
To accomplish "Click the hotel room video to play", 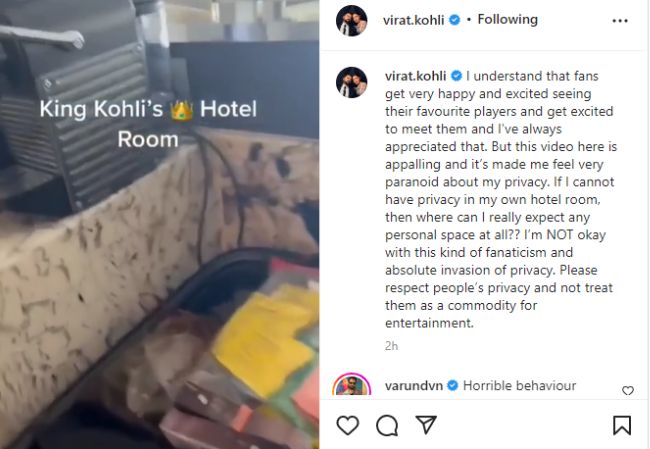I will tap(160, 224).
